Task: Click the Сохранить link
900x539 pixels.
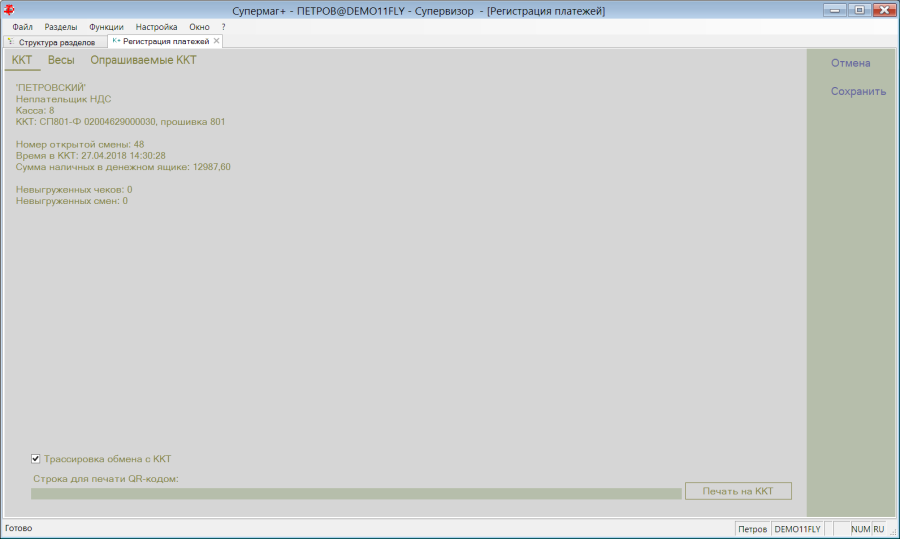Action: [x=858, y=91]
